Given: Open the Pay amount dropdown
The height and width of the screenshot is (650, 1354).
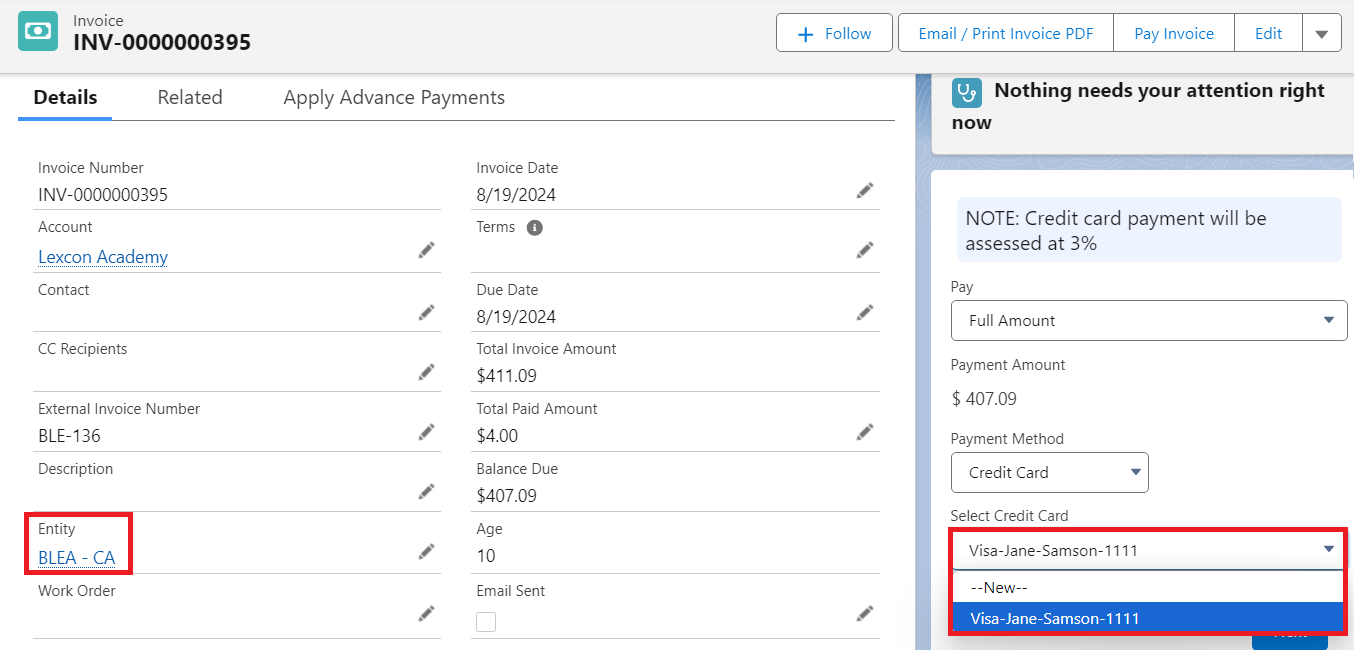Looking at the screenshot, I should pos(1148,321).
